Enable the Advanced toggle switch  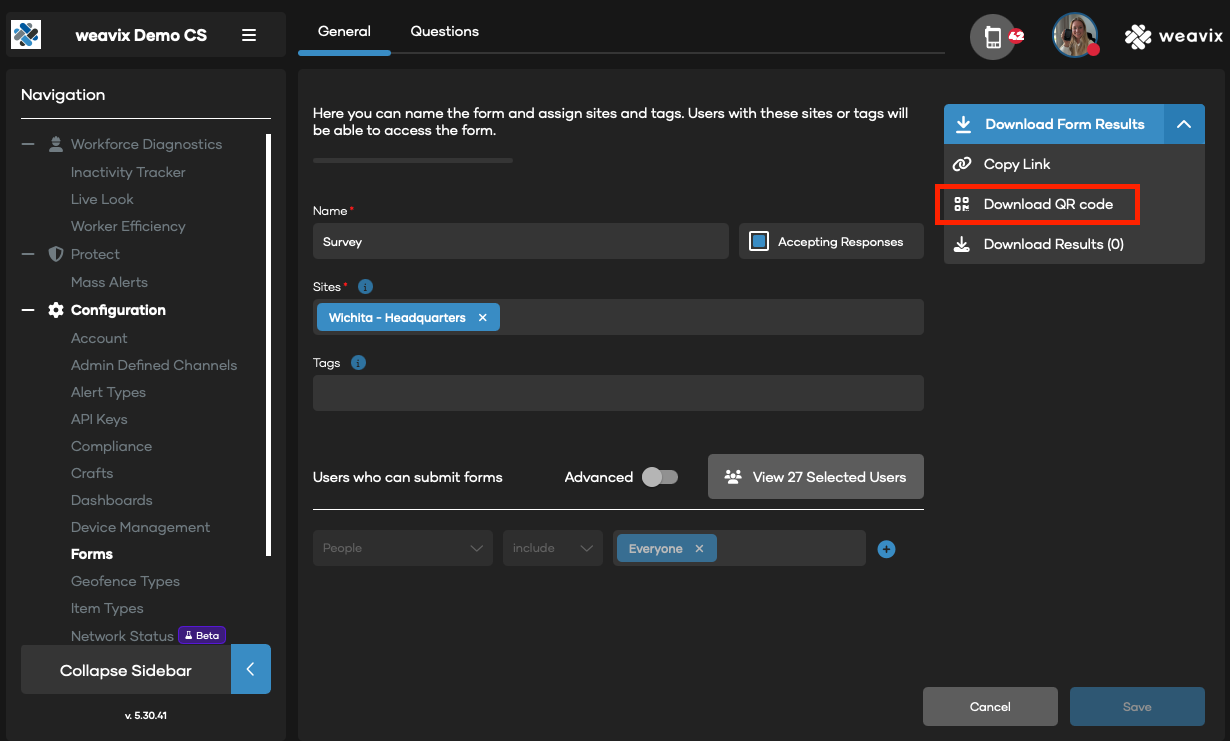pyautogui.click(x=660, y=477)
